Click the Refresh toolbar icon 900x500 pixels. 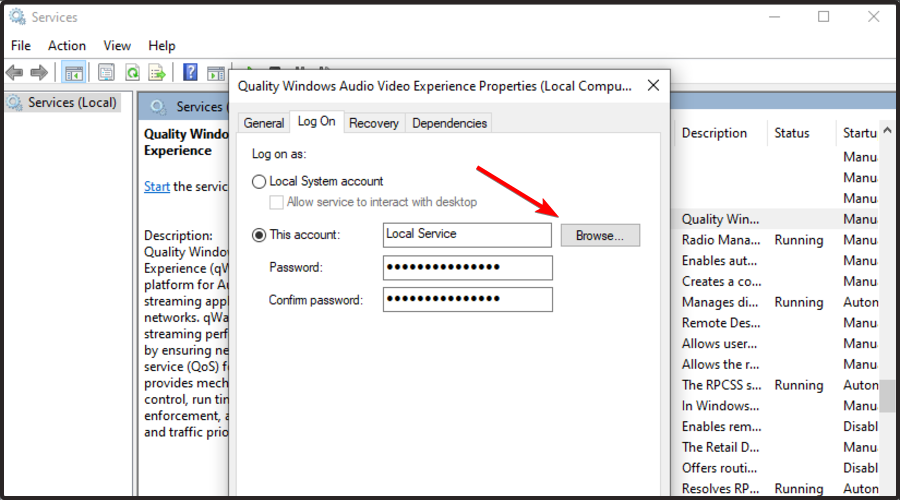(133, 73)
